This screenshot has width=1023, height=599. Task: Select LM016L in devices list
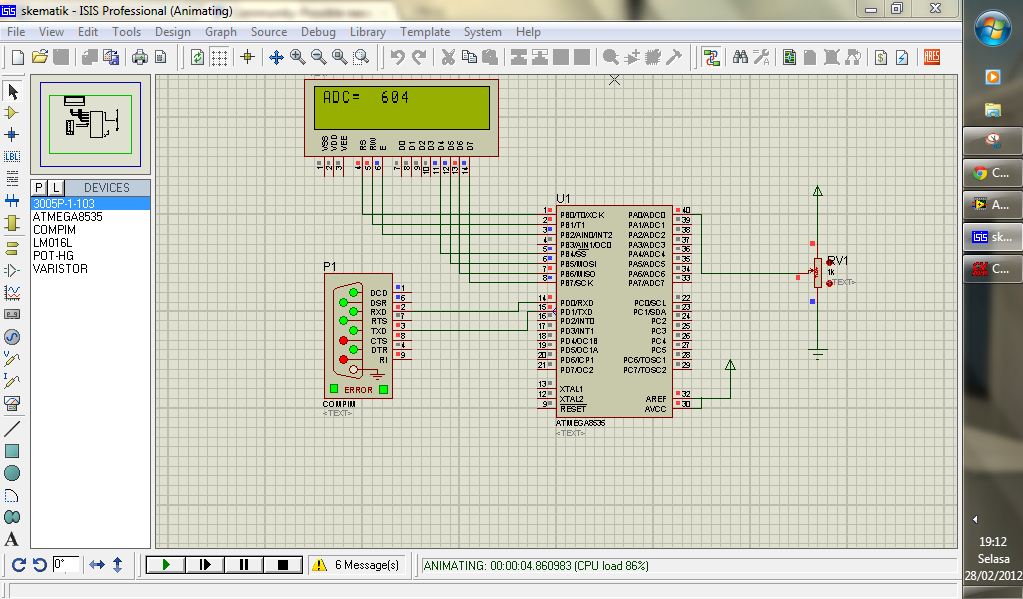pyautogui.click(x=90, y=243)
